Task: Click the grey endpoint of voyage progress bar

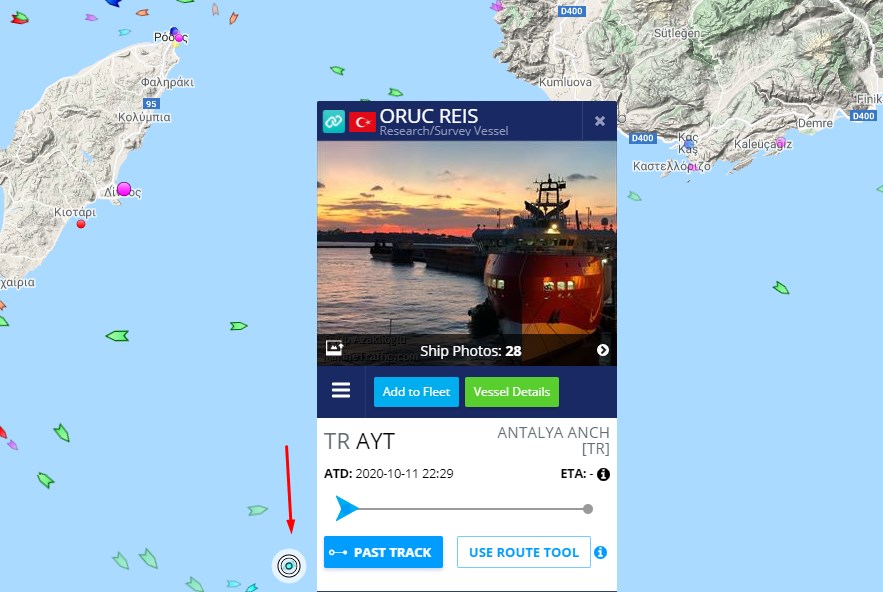Action: (x=588, y=509)
